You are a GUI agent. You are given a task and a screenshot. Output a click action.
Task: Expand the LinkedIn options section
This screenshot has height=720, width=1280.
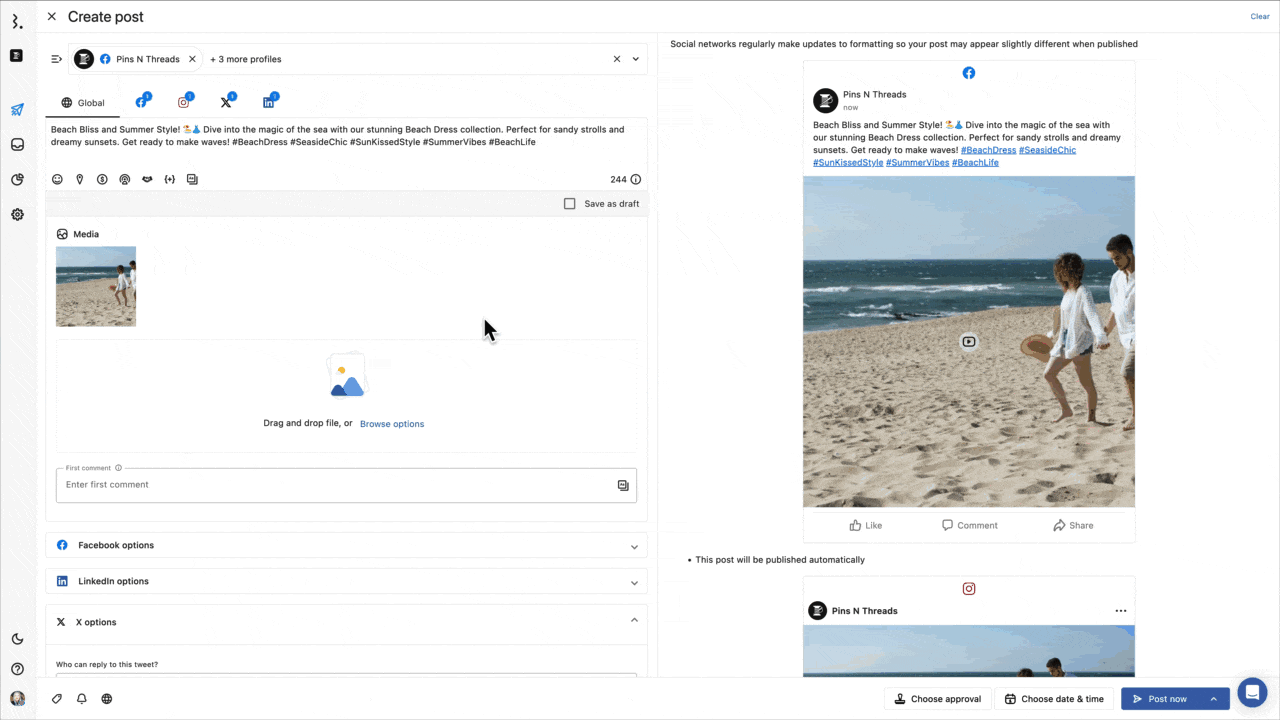(x=346, y=582)
